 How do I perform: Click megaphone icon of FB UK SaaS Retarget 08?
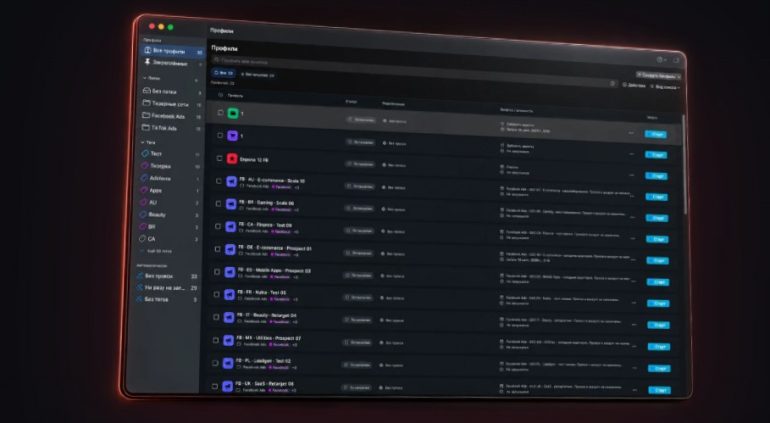[x=227, y=387]
